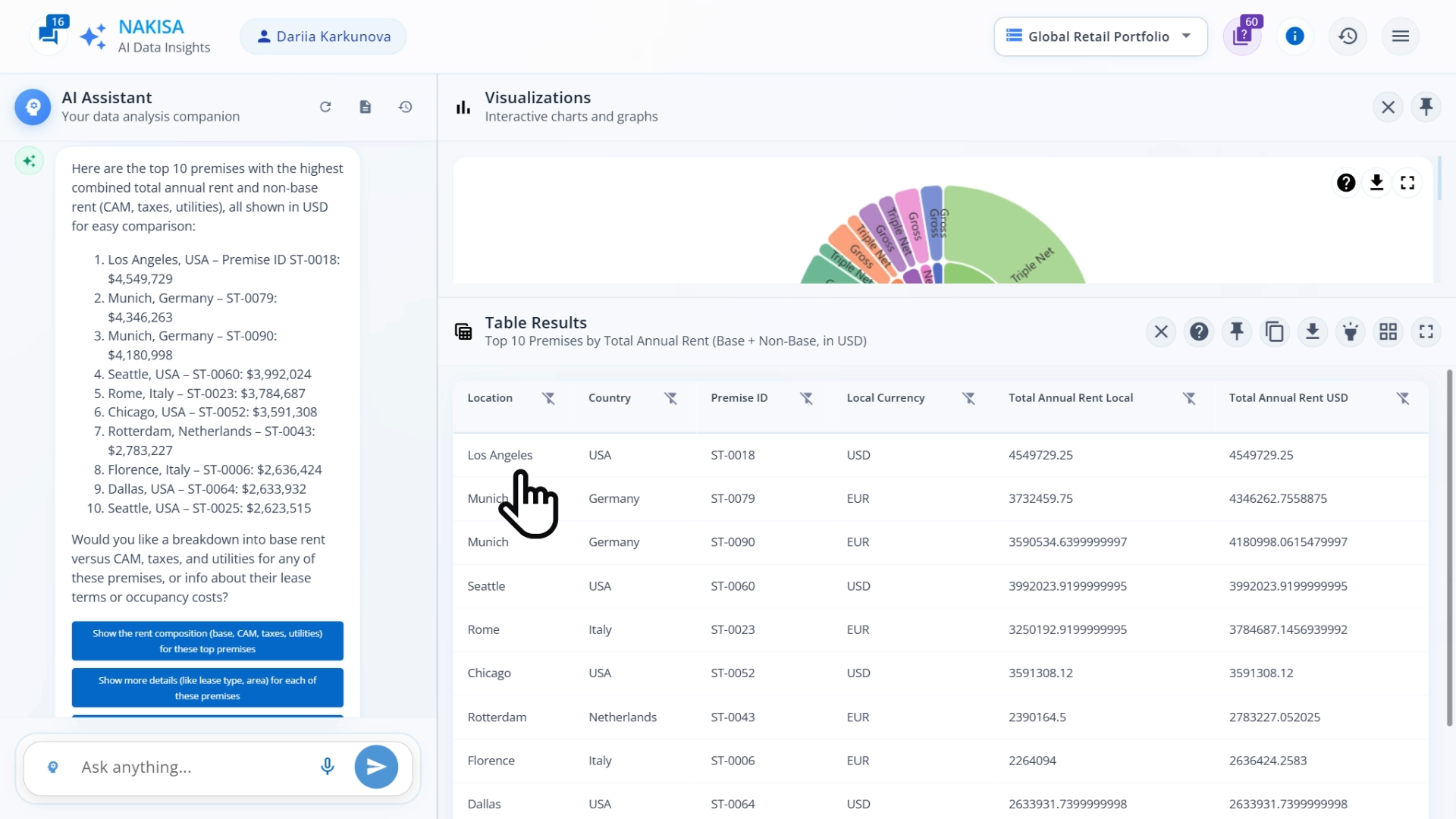Open filter for Total Annual Rent USD

tap(1403, 398)
